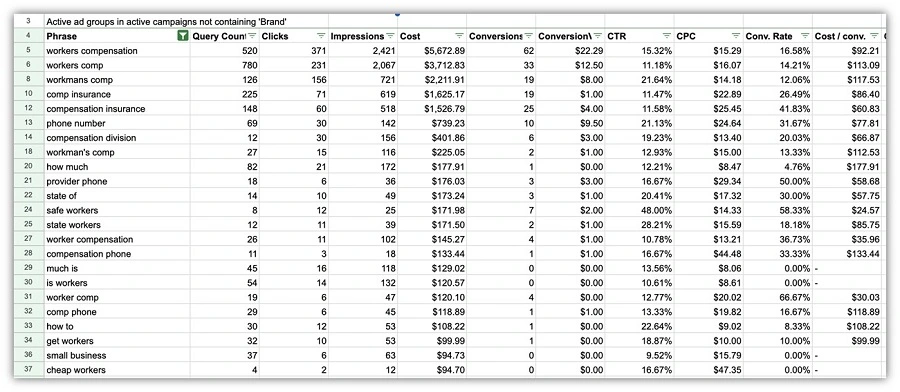The image size is (900, 392).
Task: Click the 'comp phone' phrase cell
Action: [117, 312]
